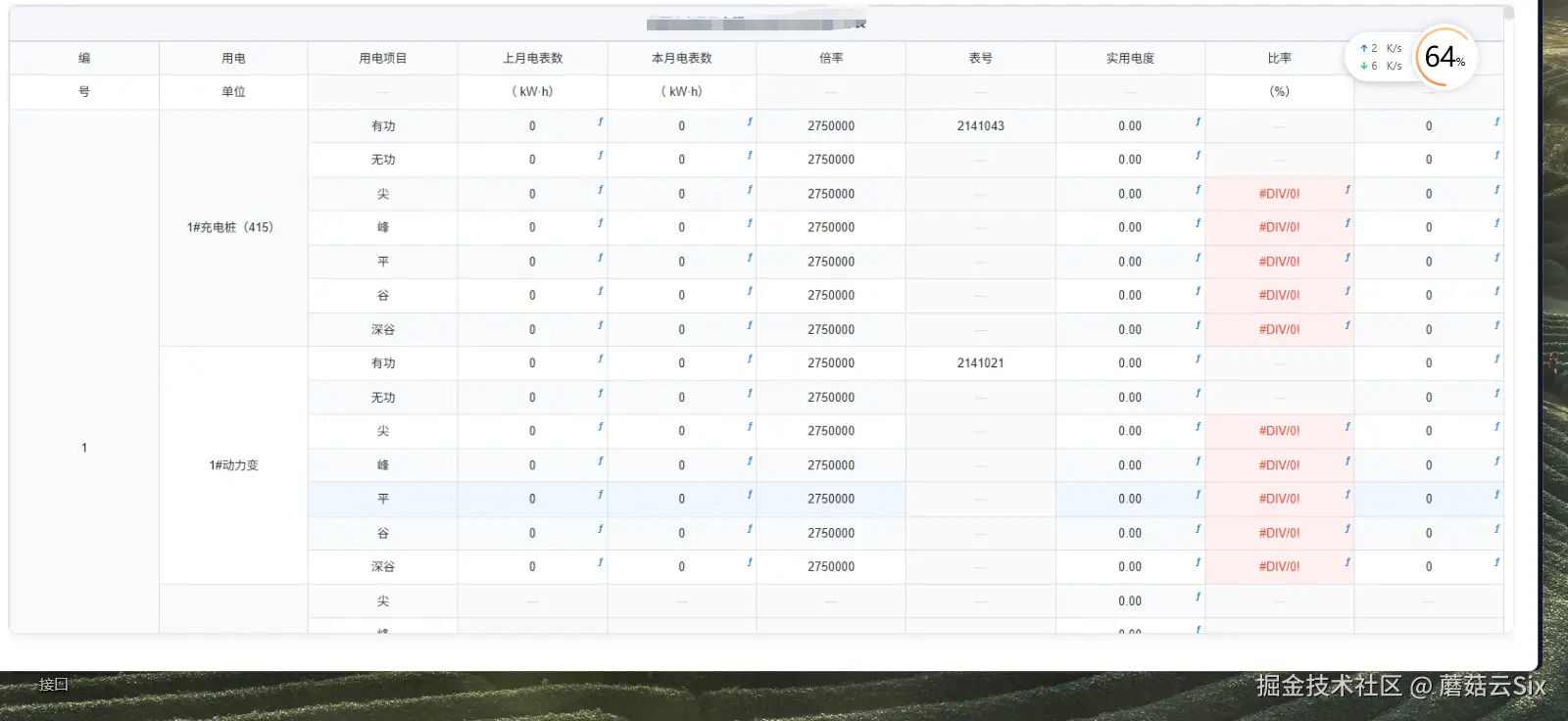Click 倍率 2750000 in 1#动力变 平 row

[831, 499]
